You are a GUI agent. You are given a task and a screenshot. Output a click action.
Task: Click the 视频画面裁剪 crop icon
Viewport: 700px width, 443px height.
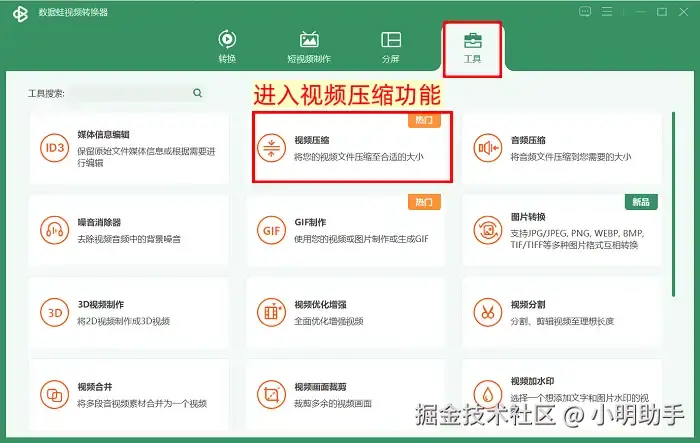coord(271,395)
